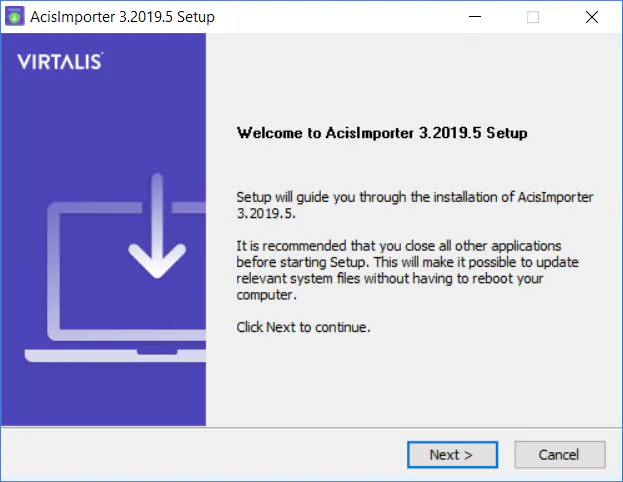Click the 'Click Next to continue.' text
Image resolution: width=623 pixels, height=482 pixels.
[303, 327]
